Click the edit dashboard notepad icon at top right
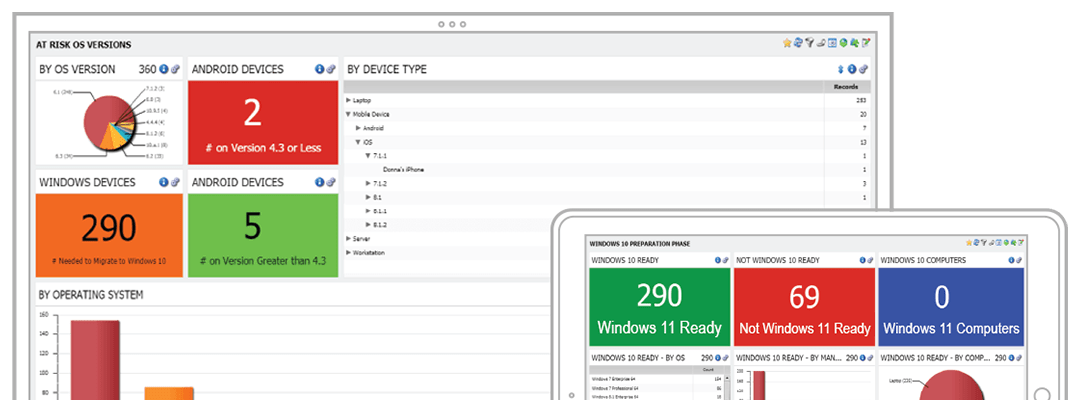The height and width of the screenshot is (400, 1080). point(866,43)
